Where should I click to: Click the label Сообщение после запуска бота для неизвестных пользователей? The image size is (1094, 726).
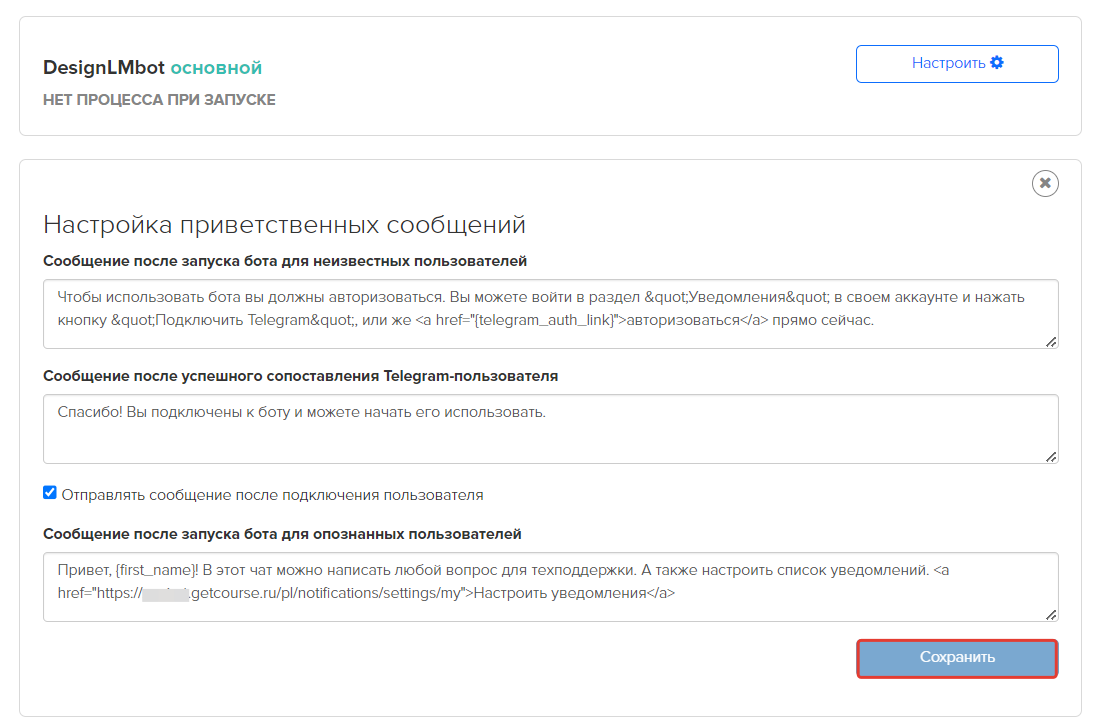tap(285, 261)
